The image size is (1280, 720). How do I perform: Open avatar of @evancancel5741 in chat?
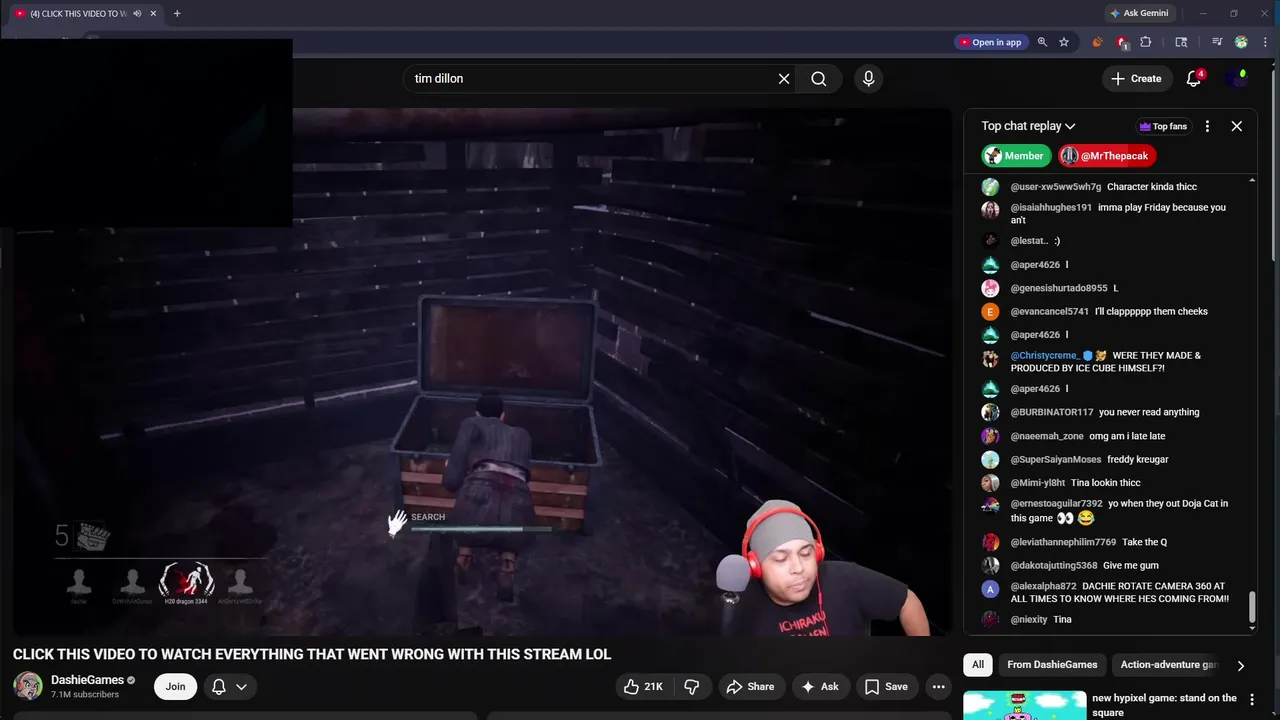(990, 311)
